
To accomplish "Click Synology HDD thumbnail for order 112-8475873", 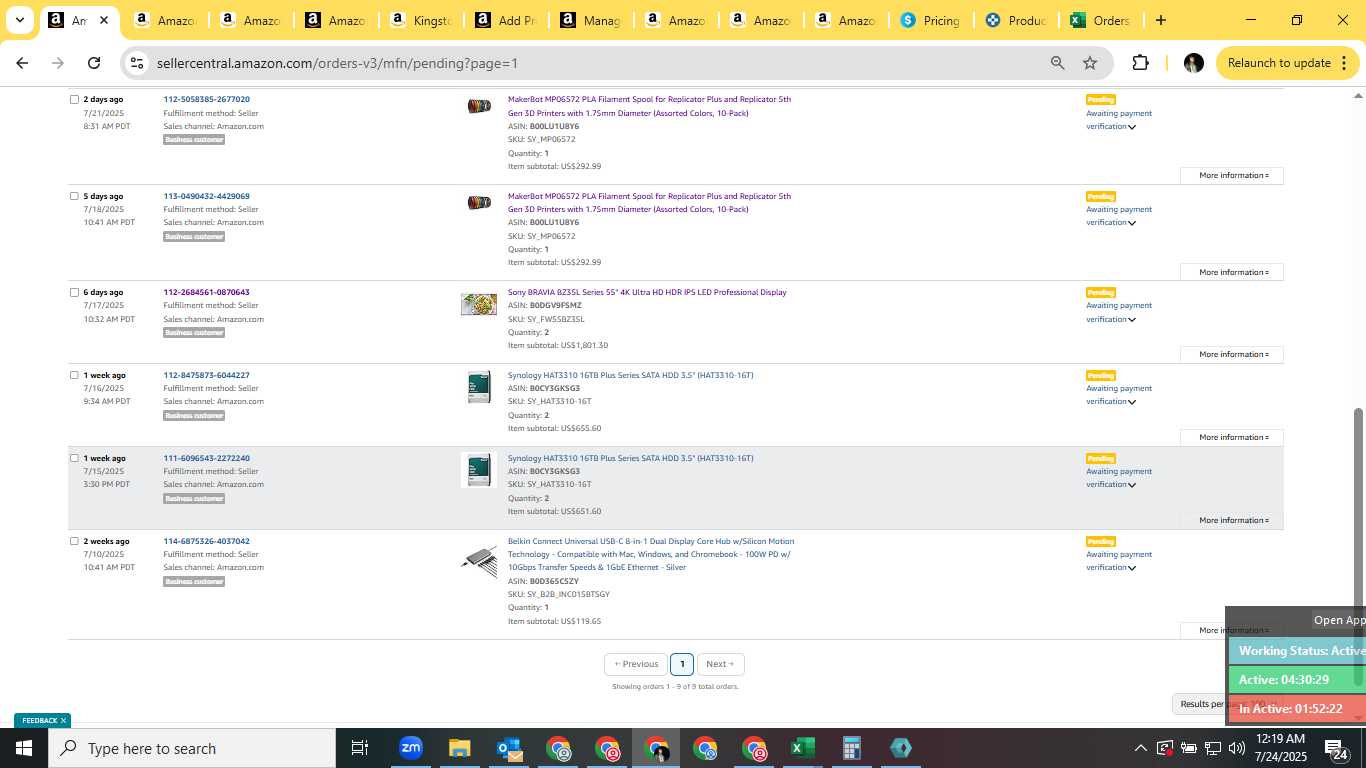I will [479, 387].
